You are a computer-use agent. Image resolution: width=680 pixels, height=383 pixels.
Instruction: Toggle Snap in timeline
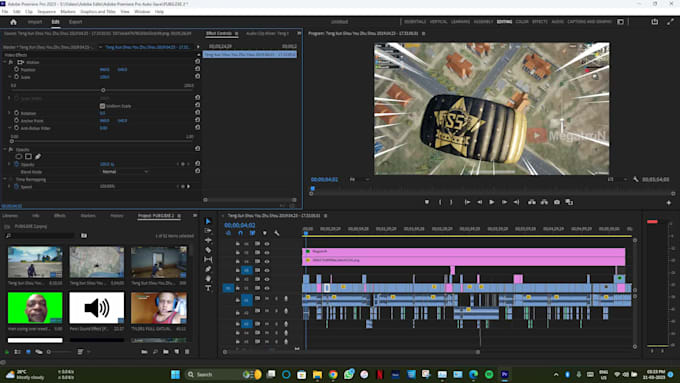(240, 233)
